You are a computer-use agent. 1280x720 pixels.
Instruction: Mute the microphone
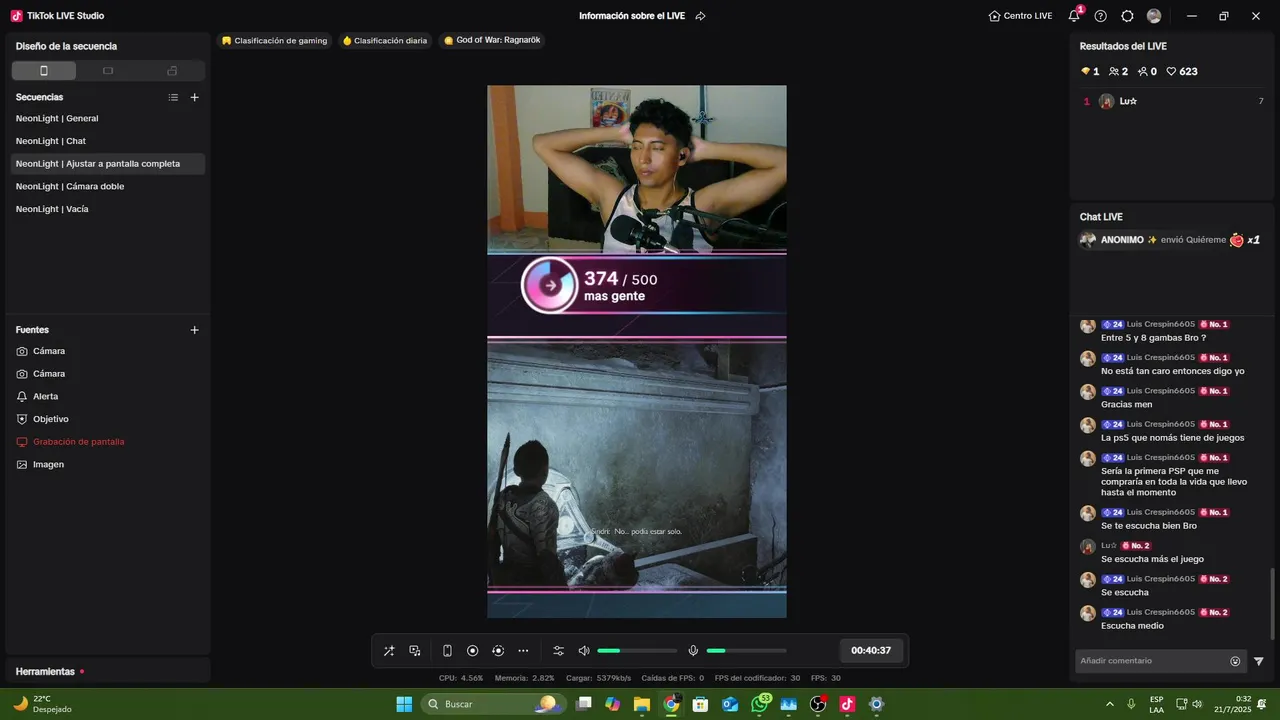[x=693, y=651]
